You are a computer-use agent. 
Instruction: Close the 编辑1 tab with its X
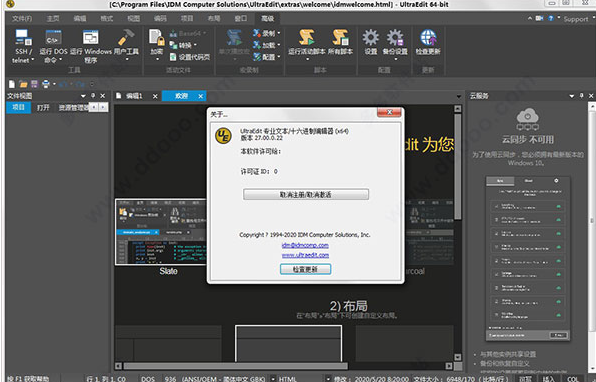pos(155,96)
